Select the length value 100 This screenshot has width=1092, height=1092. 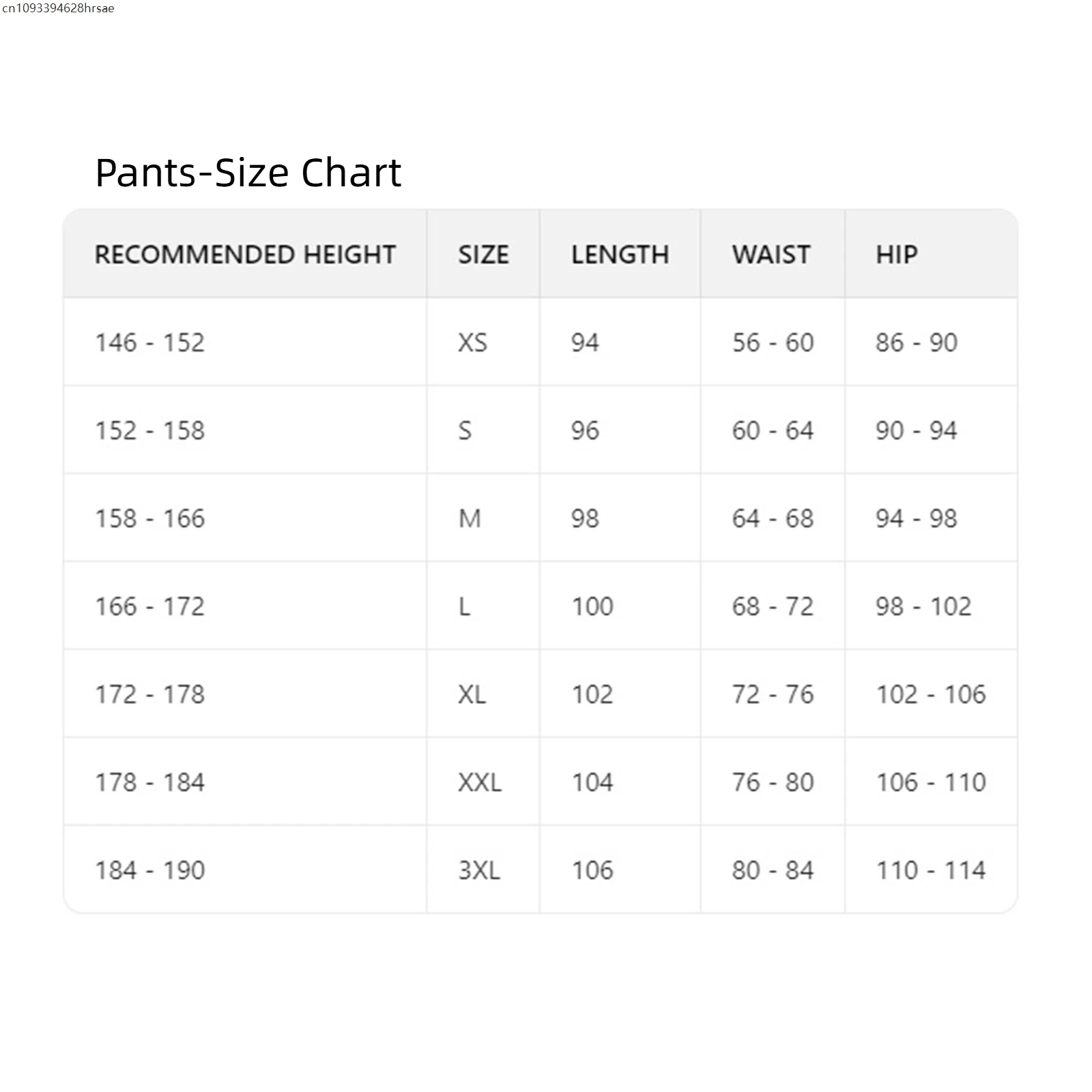point(592,607)
